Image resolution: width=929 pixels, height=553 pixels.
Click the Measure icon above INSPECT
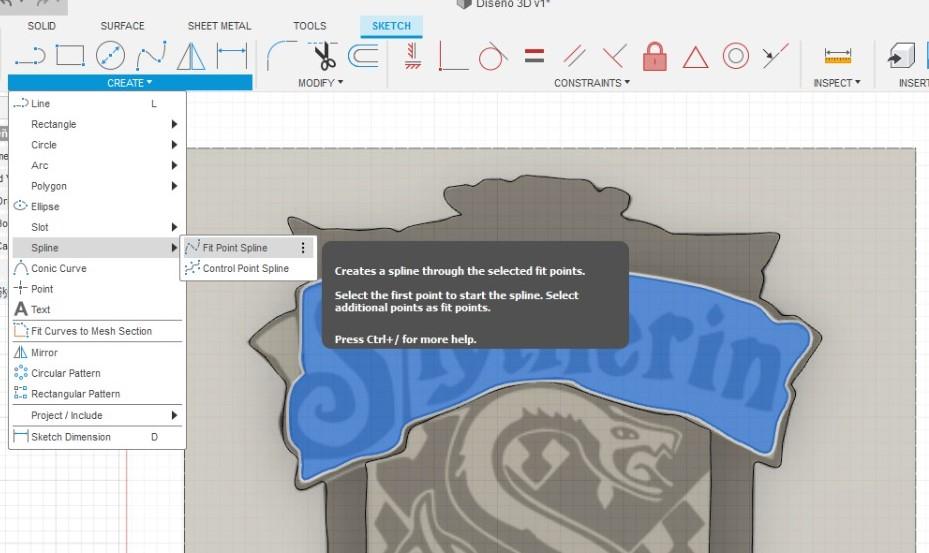tap(838, 56)
